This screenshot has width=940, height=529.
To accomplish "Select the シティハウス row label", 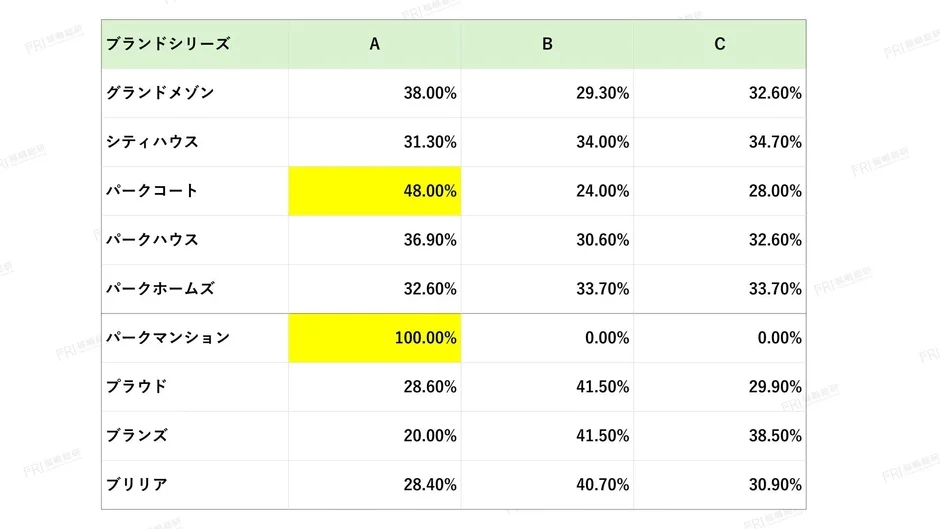I will (x=152, y=142).
